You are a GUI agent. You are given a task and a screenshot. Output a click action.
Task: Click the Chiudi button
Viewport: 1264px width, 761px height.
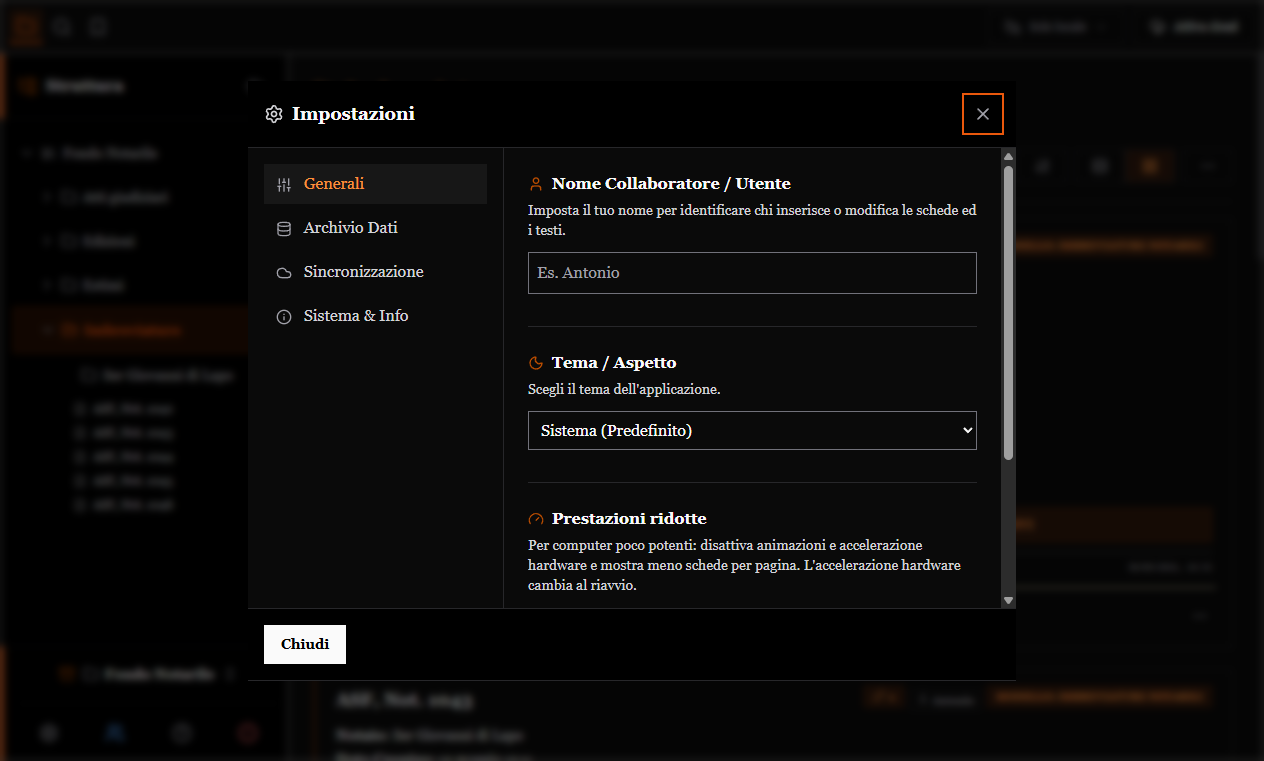[x=305, y=644]
